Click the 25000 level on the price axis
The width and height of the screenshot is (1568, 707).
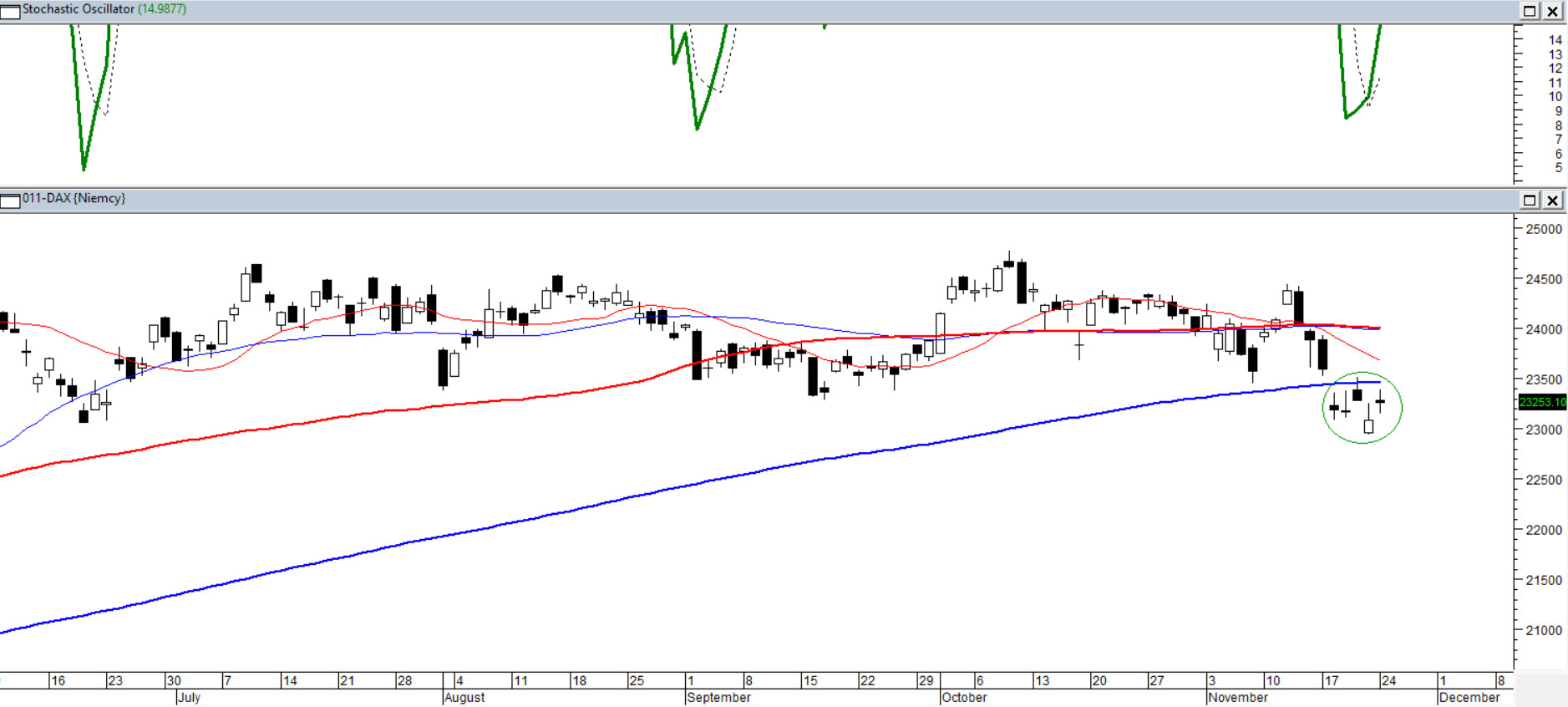click(1543, 230)
